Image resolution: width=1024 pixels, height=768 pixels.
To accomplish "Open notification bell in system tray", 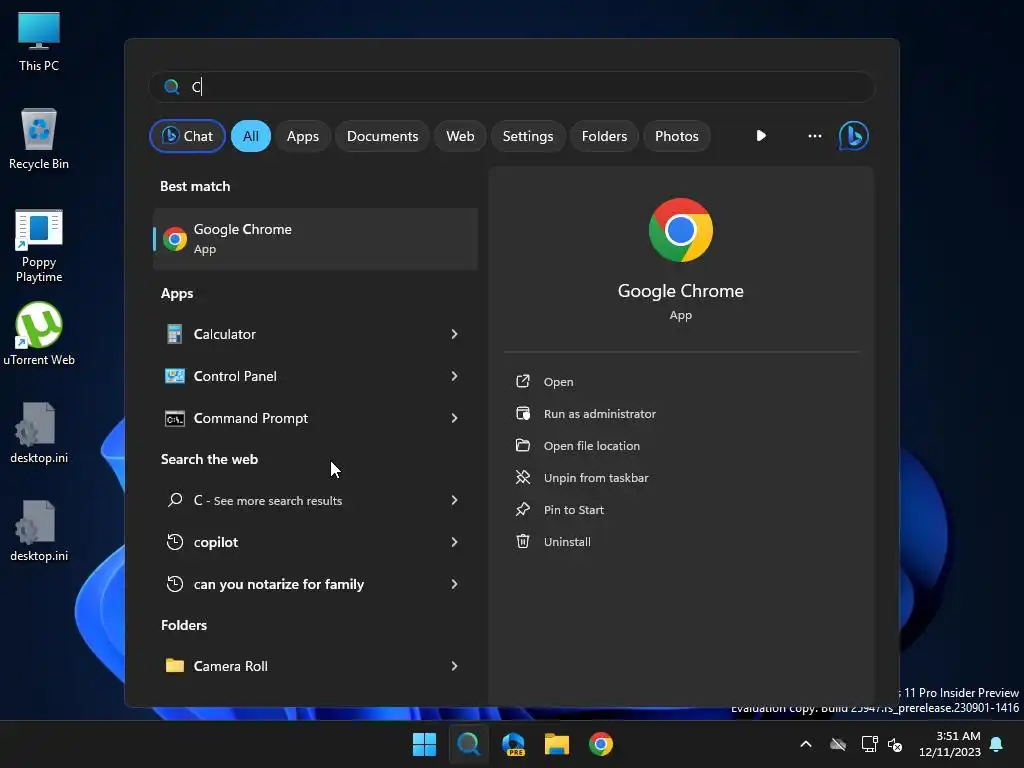I will (997, 744).
